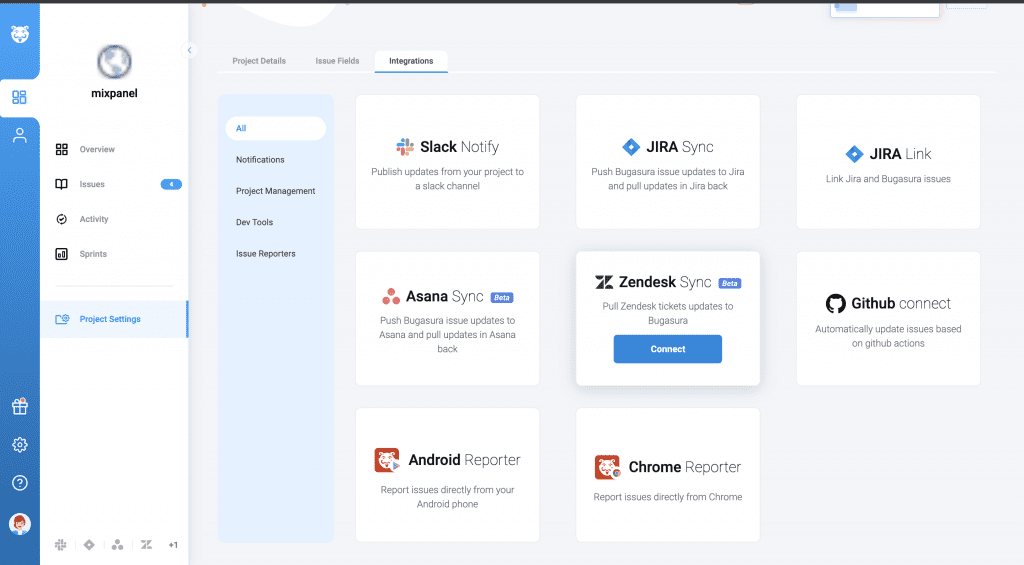Filter integrations by Project Management
This screenshot has height=565, width=1024.
coord(275,191)
